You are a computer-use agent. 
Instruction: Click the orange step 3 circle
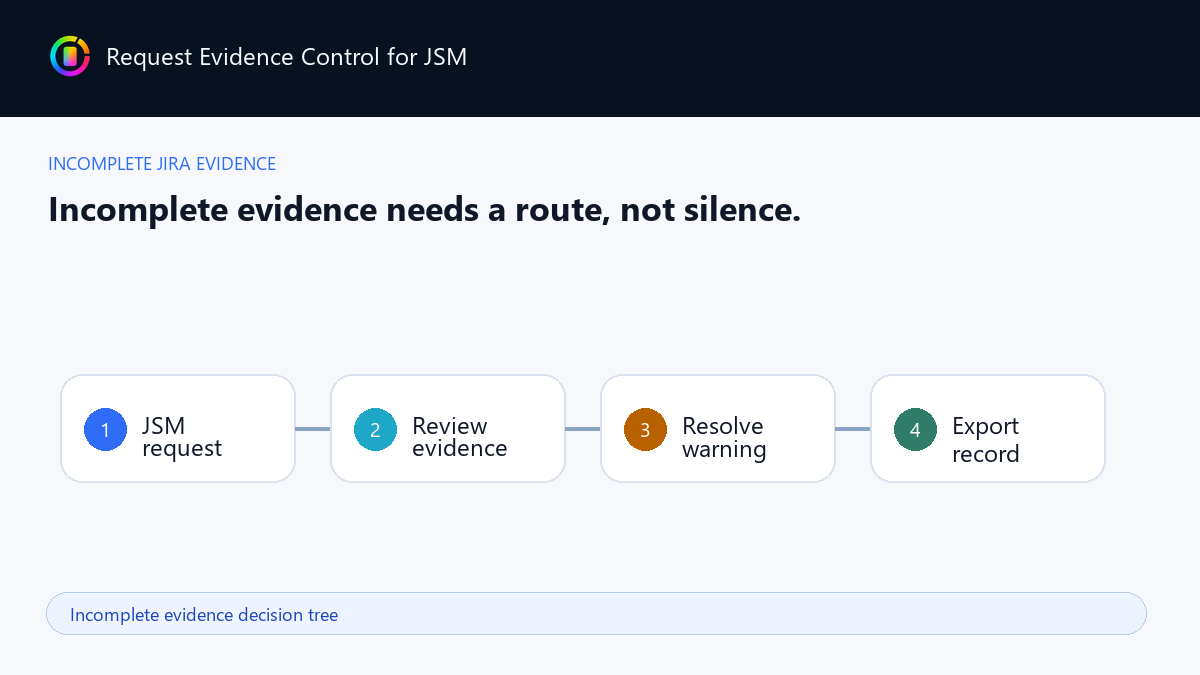click(645, 430)
